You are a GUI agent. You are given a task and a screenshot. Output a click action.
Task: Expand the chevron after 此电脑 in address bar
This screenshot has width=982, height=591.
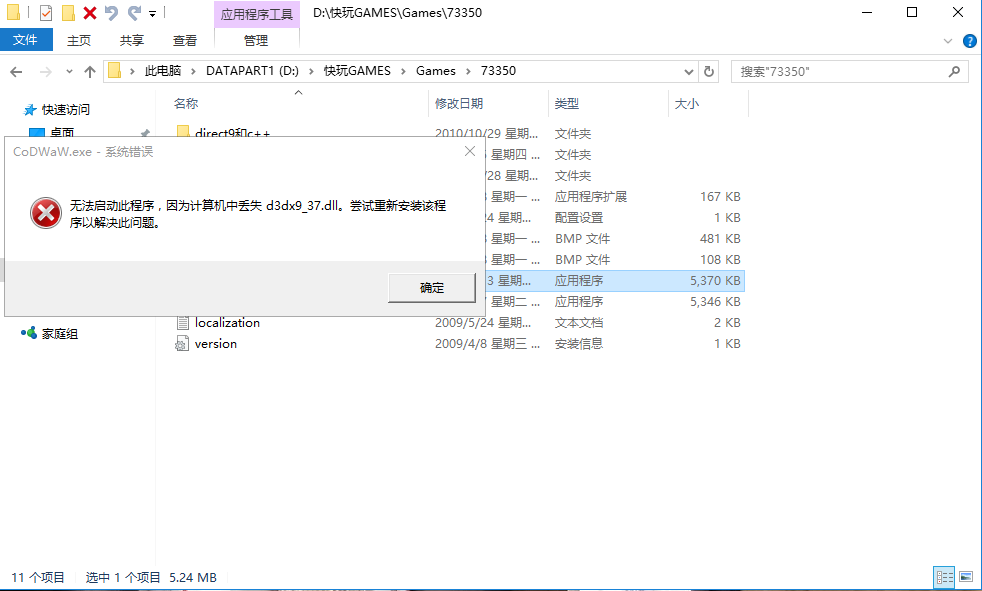(194, 71)
